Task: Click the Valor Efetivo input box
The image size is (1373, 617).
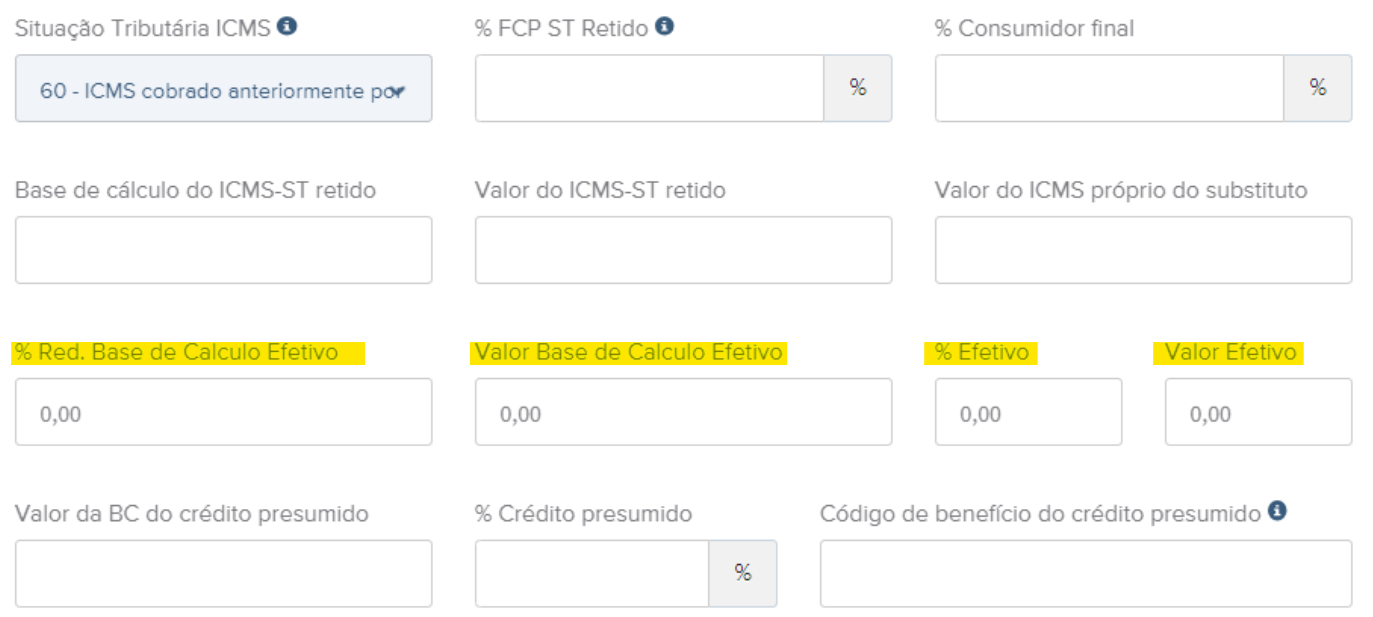Action: pos(1258,412)
